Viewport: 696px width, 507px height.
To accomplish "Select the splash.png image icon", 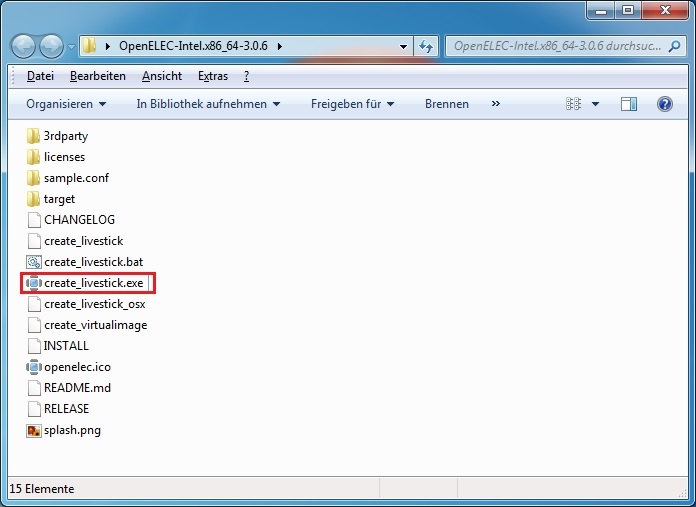I will tap(34, 430).
